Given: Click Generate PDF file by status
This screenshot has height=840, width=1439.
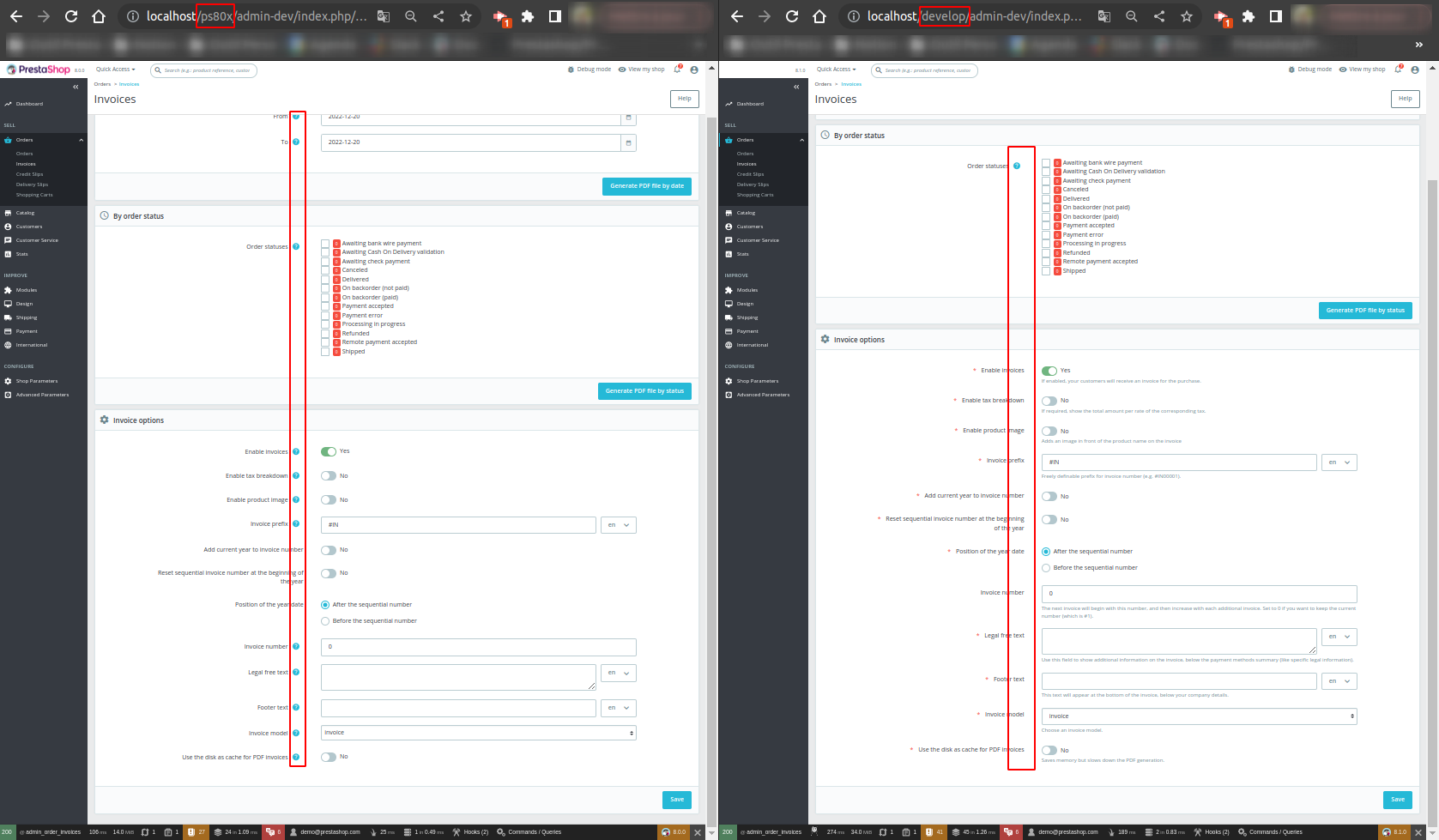Looking at the screenshot, I should click(x=644, y=390).
